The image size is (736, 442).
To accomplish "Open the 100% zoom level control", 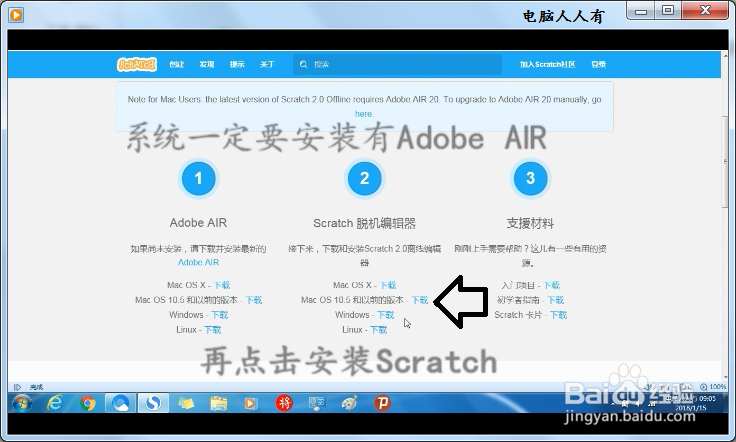I will [713, 387].
